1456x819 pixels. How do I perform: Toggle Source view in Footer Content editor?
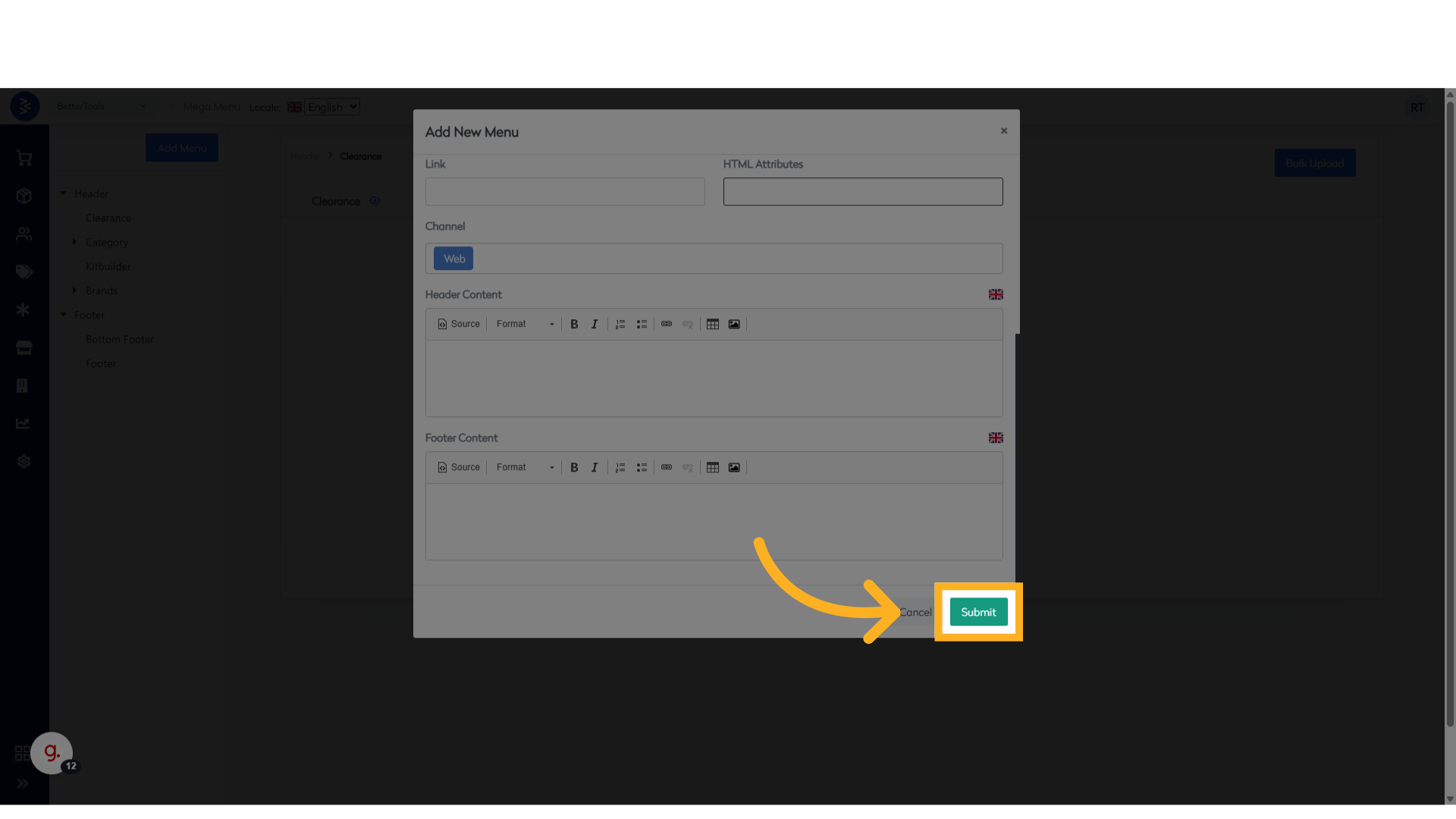click(459, 467)
